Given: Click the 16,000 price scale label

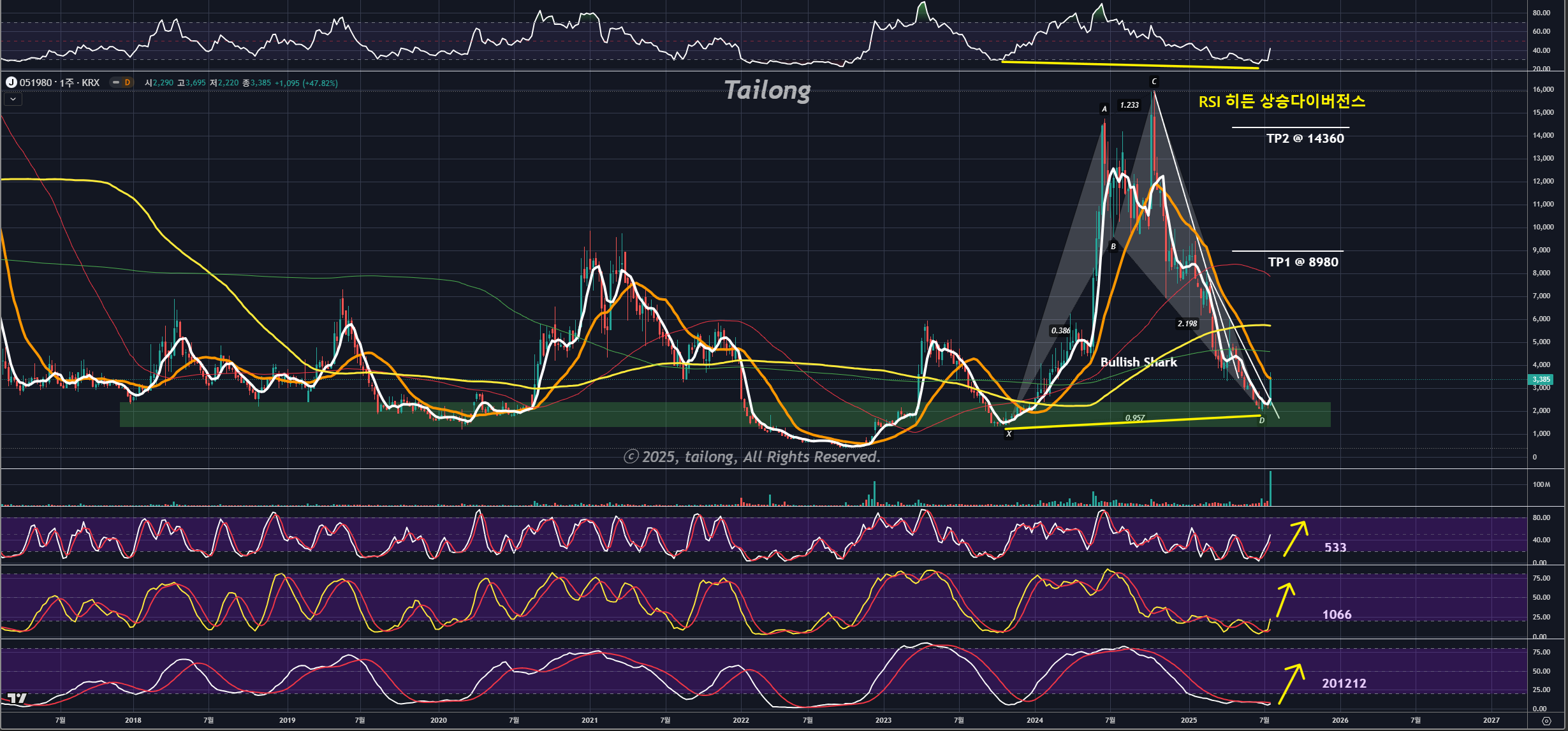Looking at the screenshot, I should 1543,90.
